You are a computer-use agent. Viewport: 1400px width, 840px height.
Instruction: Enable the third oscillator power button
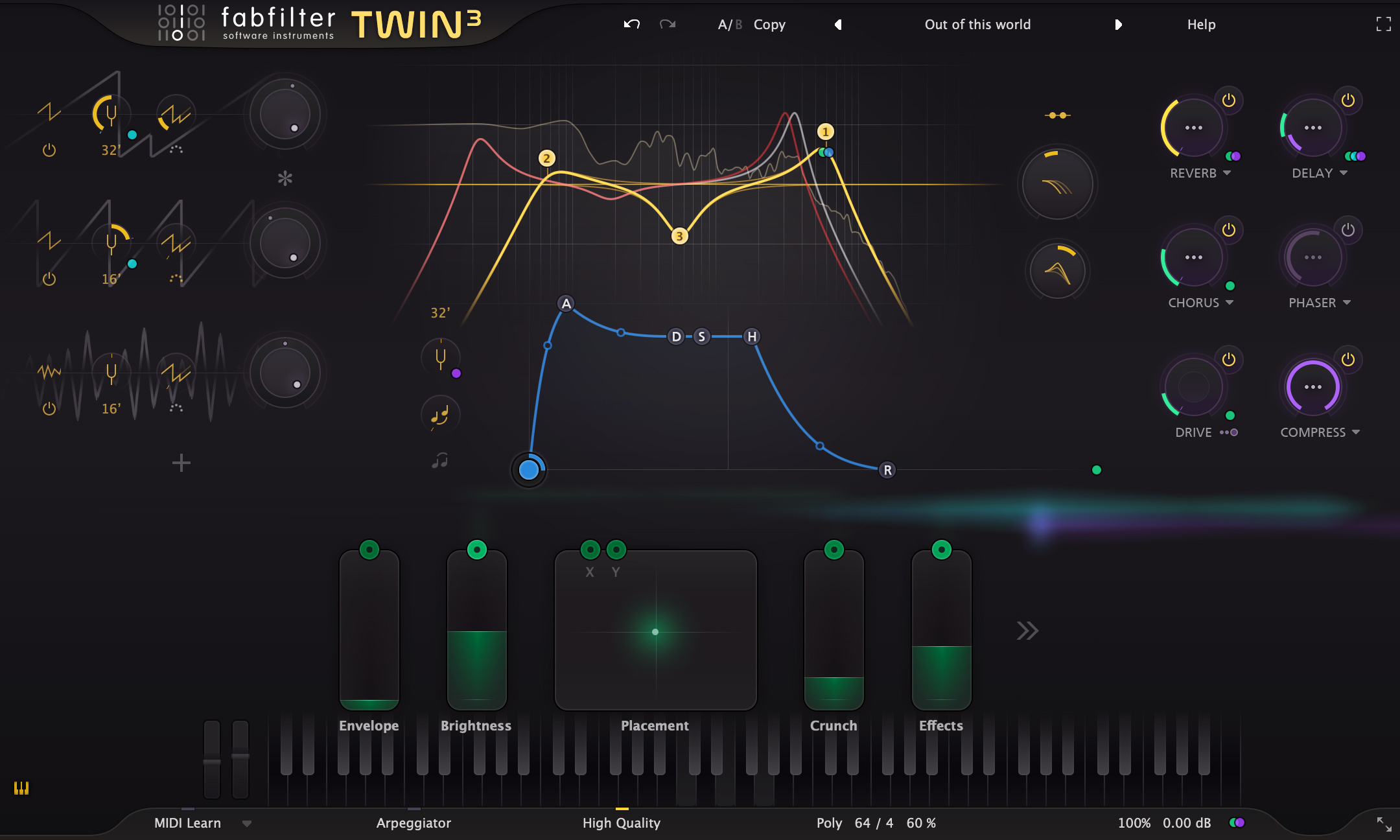(x=49, y=408)
